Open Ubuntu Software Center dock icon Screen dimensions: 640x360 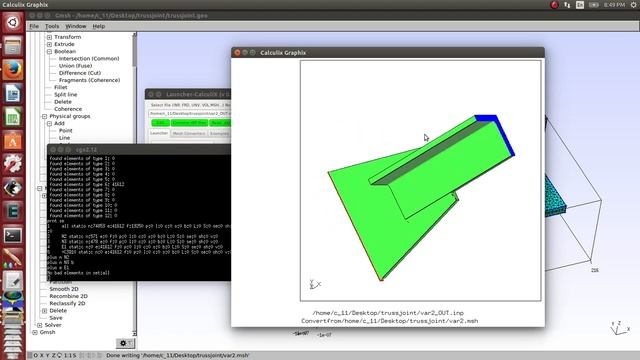13,141
